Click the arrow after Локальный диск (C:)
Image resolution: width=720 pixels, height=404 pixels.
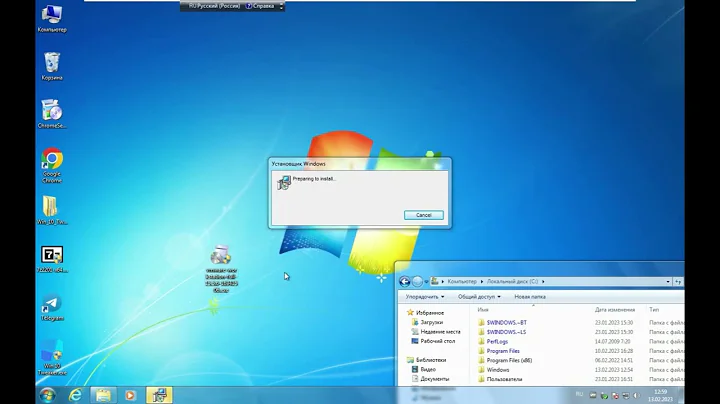[543, 282]
